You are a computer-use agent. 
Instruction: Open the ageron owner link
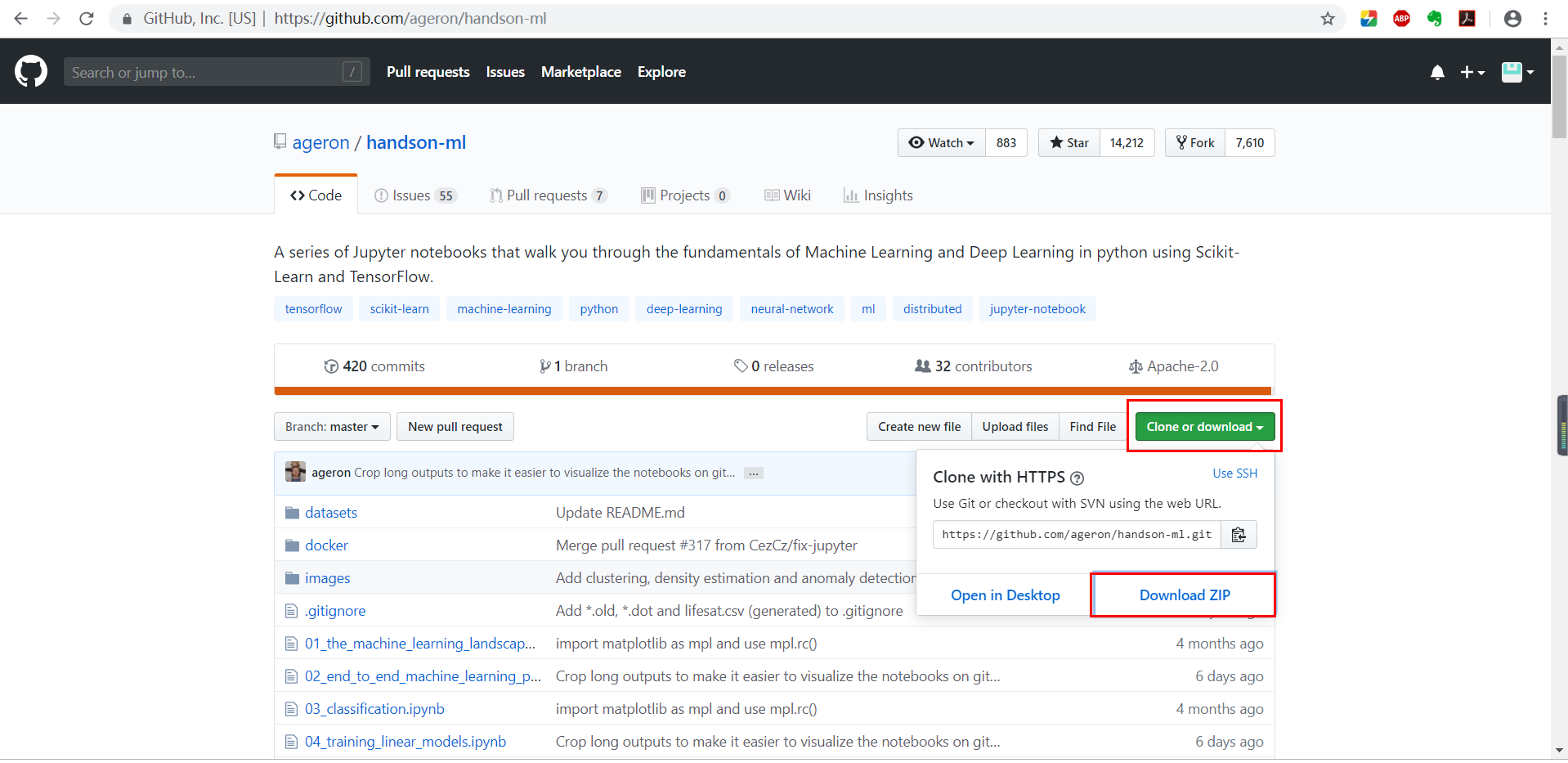(320, 142)
